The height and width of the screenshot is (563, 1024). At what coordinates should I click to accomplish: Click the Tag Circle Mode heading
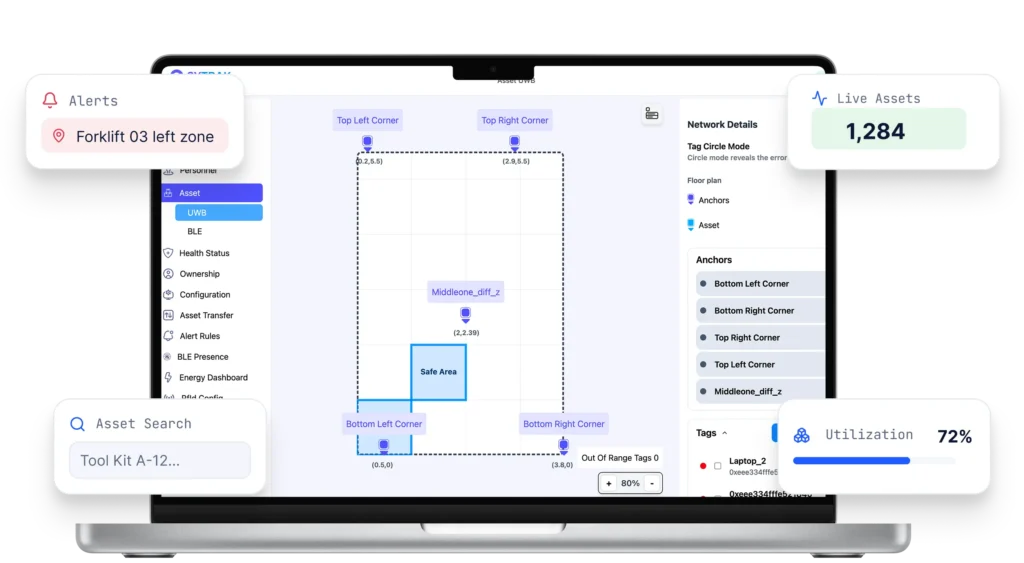pos(718,146)
